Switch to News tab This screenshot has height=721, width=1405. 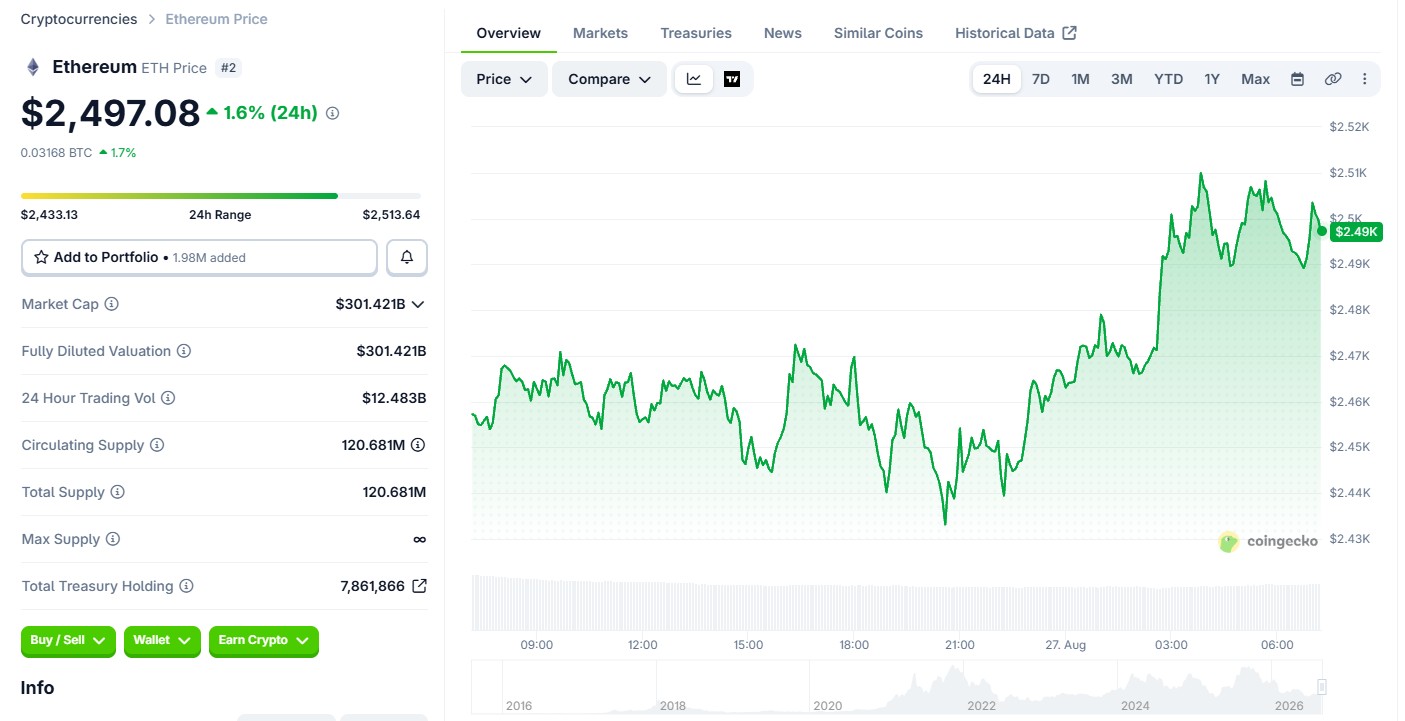click(783, 33)
